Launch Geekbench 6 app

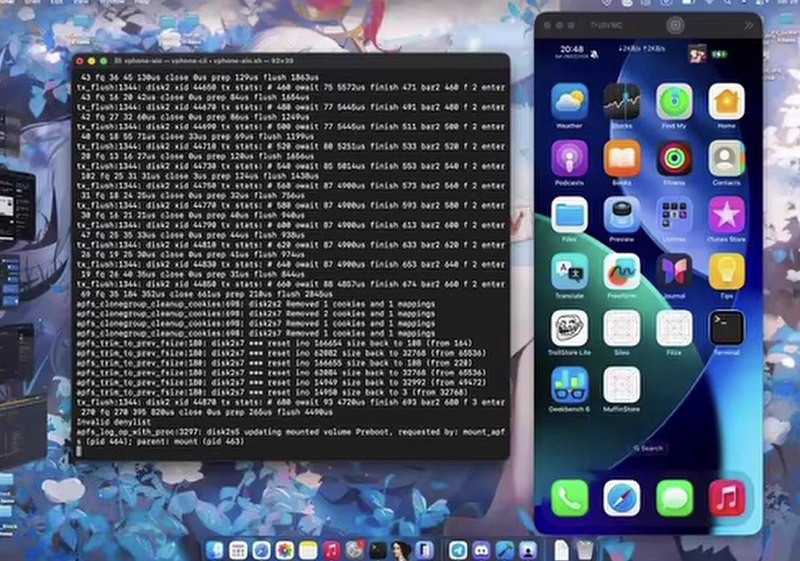coord(569,385)
